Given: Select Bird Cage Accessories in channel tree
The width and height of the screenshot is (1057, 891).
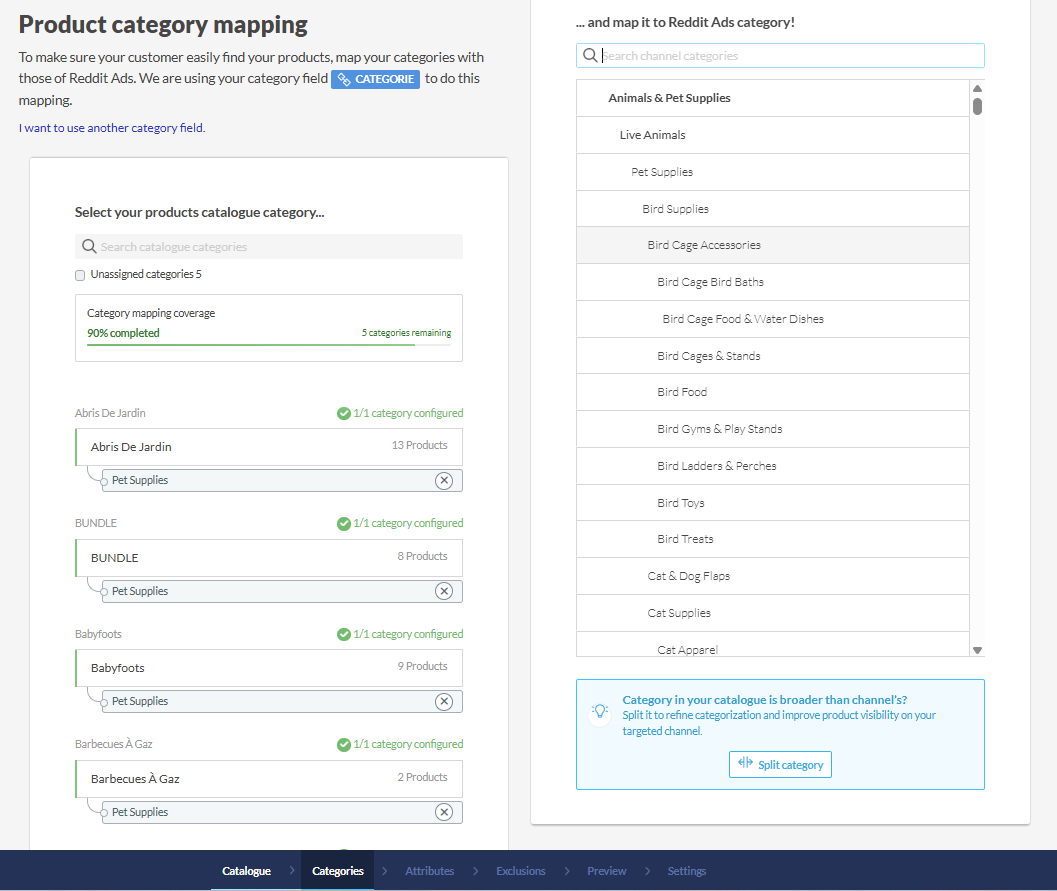Looking at the screenshot, I should pyautogui.click(x=704, y=245).
